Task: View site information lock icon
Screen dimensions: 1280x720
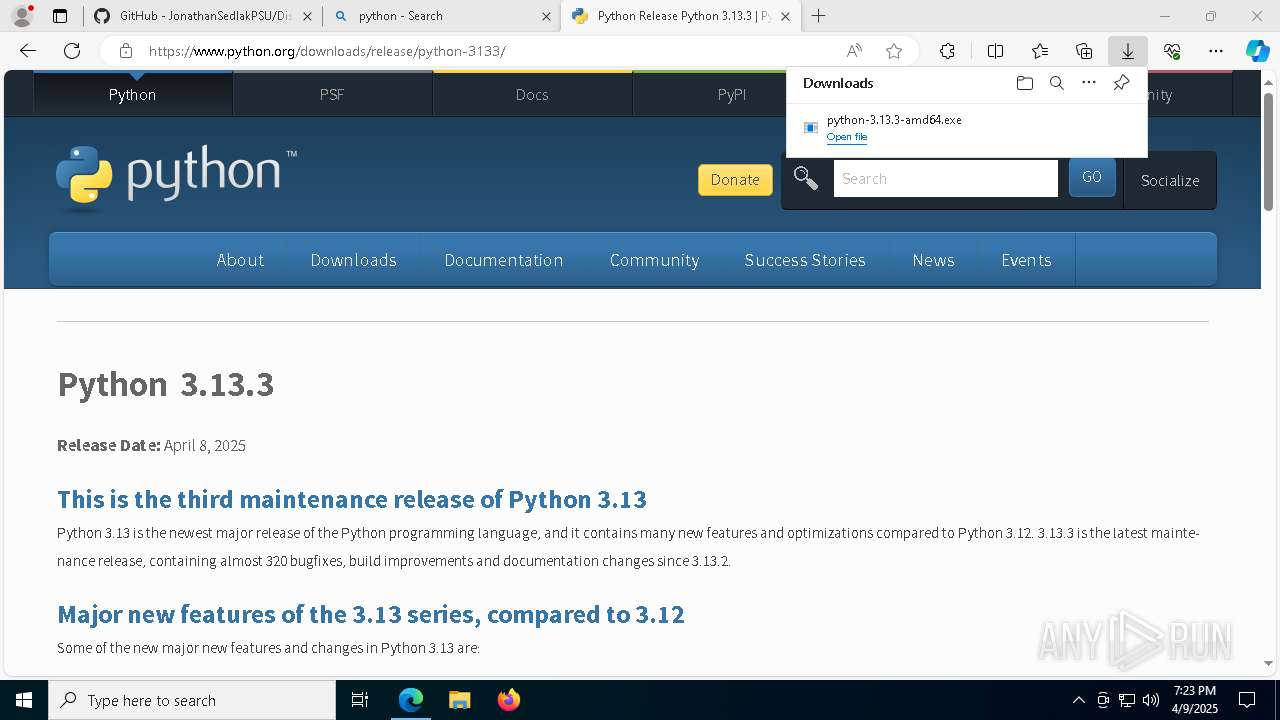Action: tap(125, 51)
